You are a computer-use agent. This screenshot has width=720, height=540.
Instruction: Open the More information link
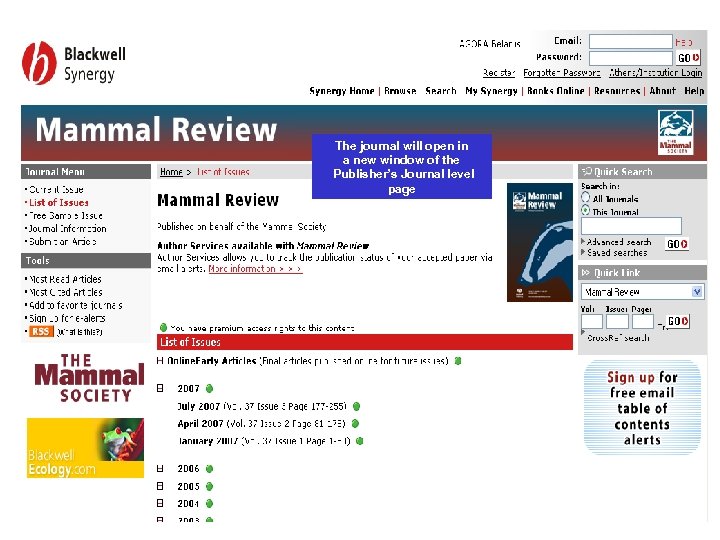255,269
